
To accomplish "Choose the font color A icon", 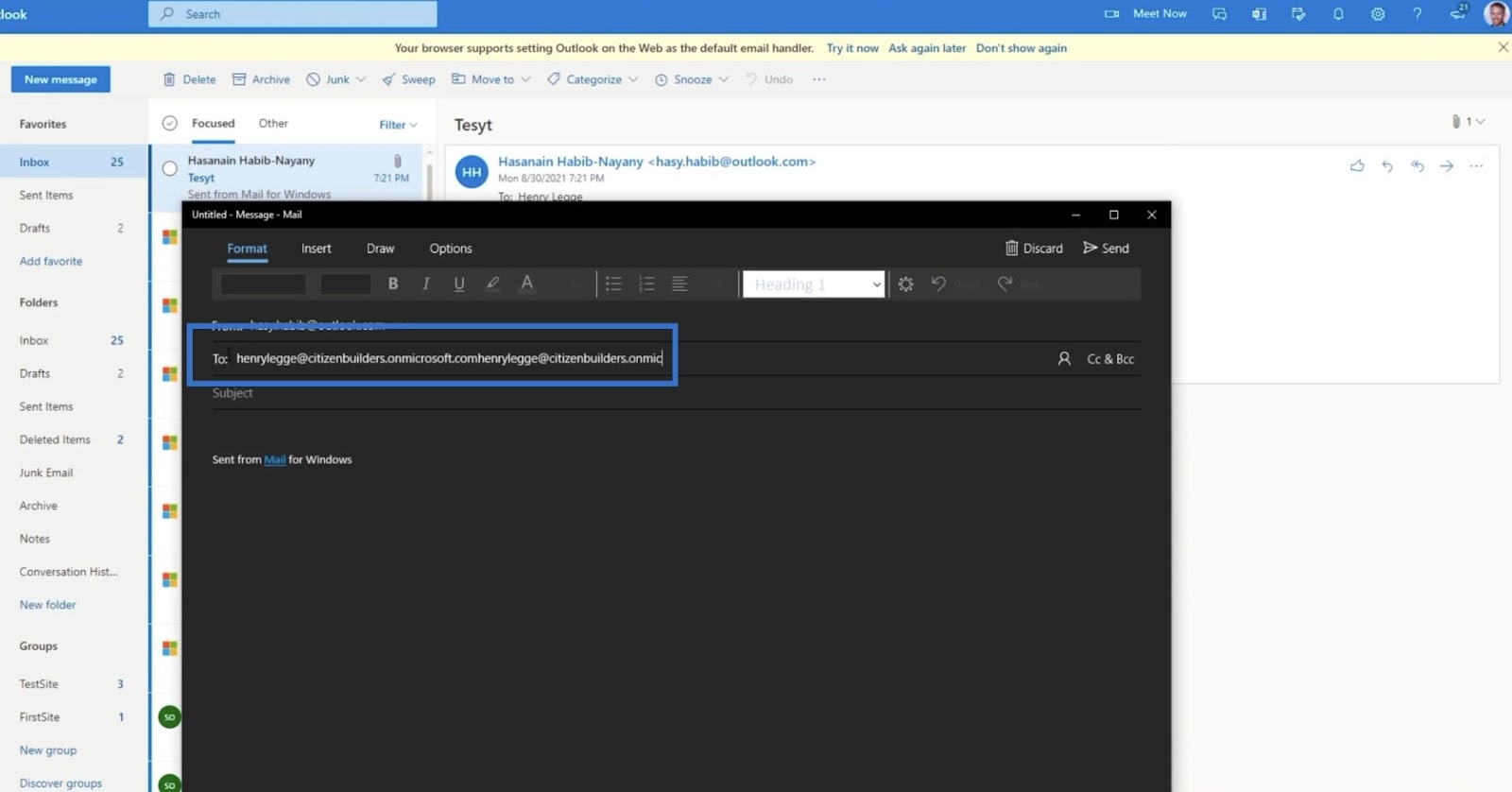I will tap(527, 284).
